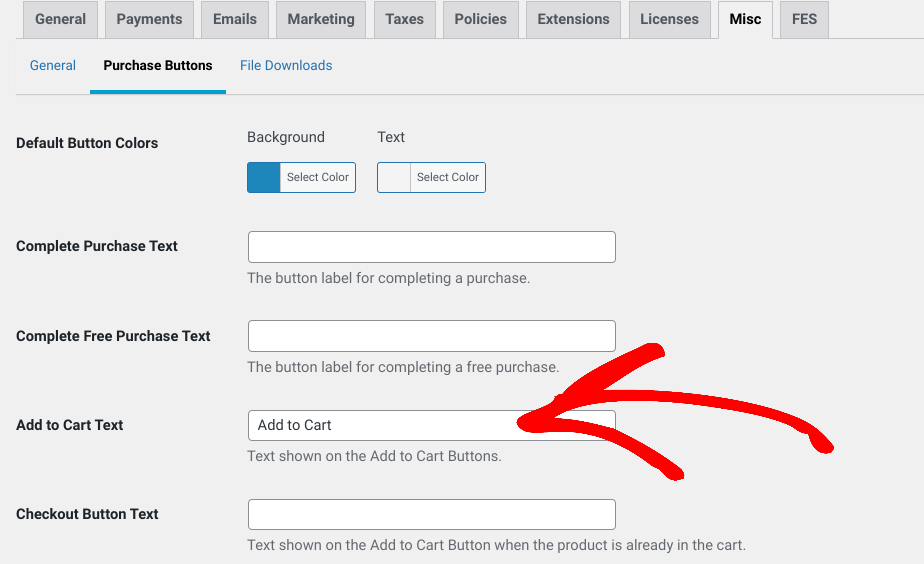
Task: Click into the Add to Cart Text field
Action: click(x=431, y=426)
